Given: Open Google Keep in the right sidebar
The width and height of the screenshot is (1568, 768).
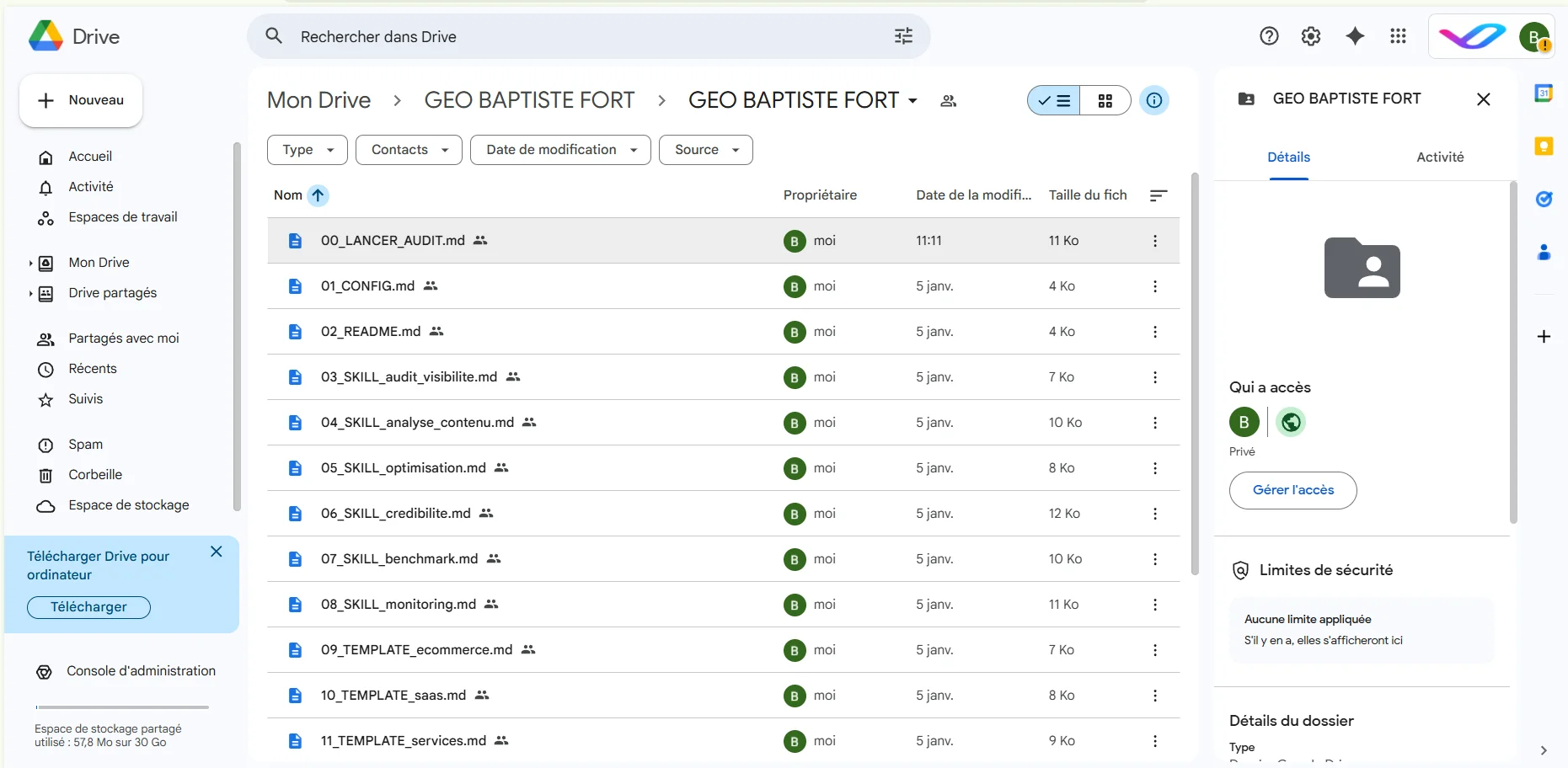Looking at the screenshot, I should click(1544, 146).
